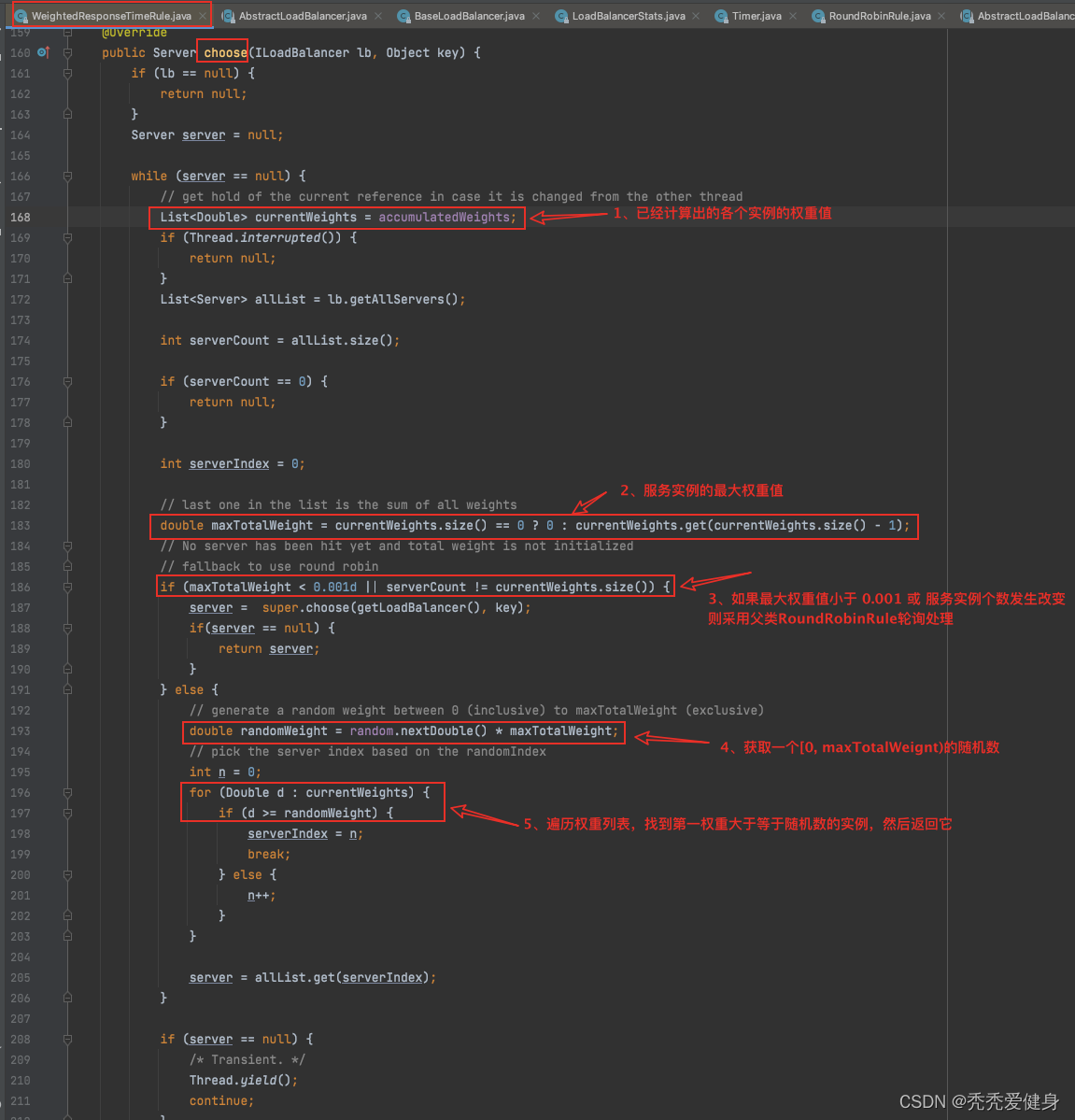Click the class icon on RoundRobinRule.java tab
This screenshot has height=1120, width=1075.
pos(818,16)
